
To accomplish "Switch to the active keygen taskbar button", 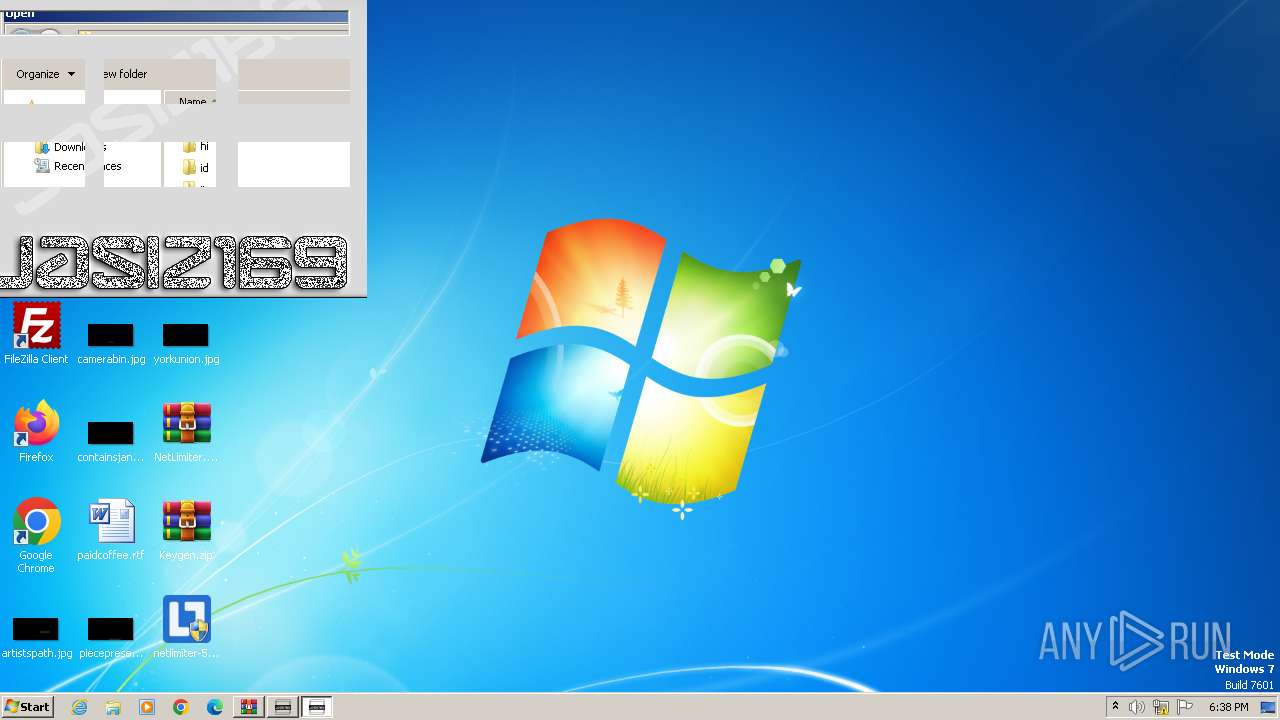I will click(x=317, y=707).
